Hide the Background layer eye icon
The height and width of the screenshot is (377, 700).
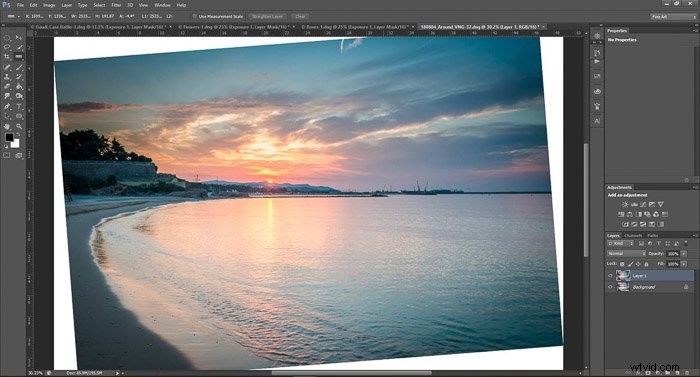click(x=610, y=287)
